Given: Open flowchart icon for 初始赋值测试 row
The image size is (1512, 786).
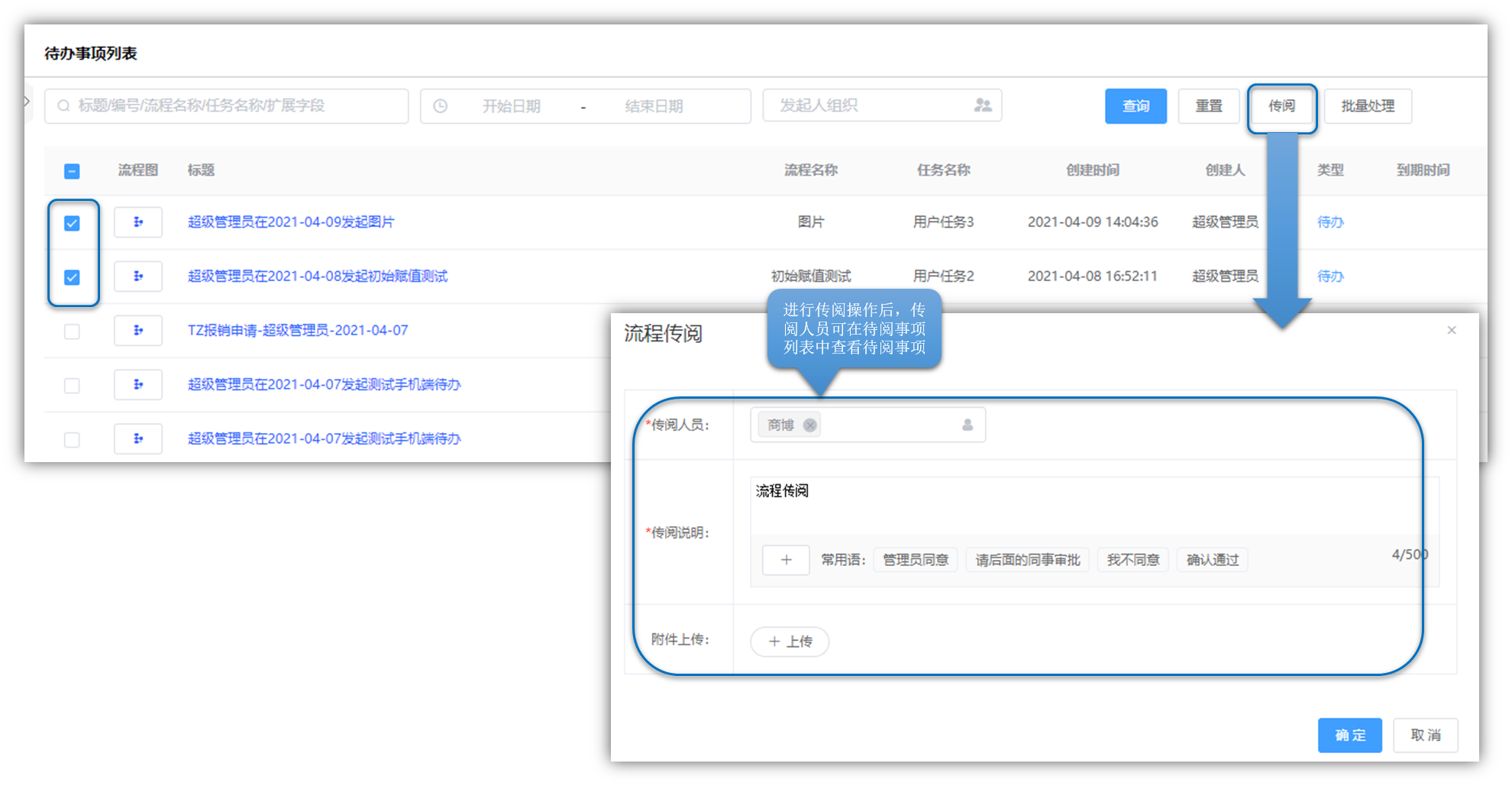Looking at the screenshot, I should click(x=138, y=277).
